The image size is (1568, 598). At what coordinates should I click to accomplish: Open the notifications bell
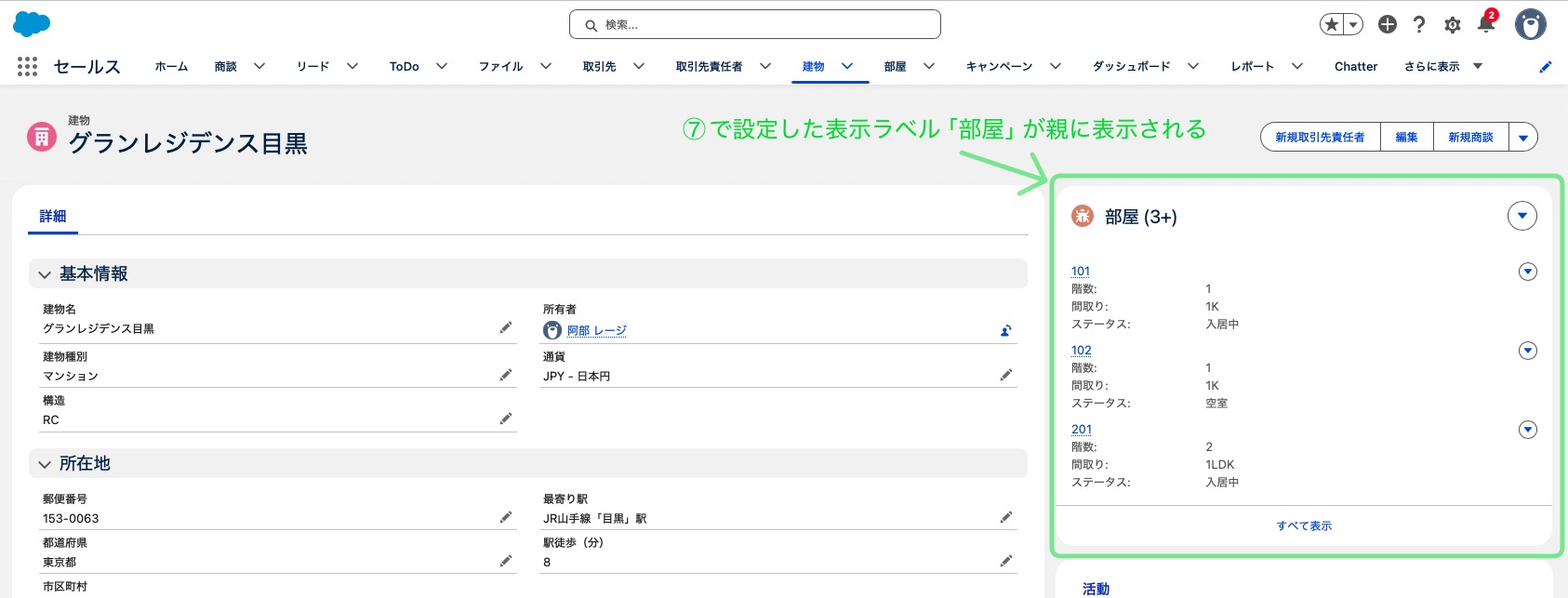point(1486,24)
